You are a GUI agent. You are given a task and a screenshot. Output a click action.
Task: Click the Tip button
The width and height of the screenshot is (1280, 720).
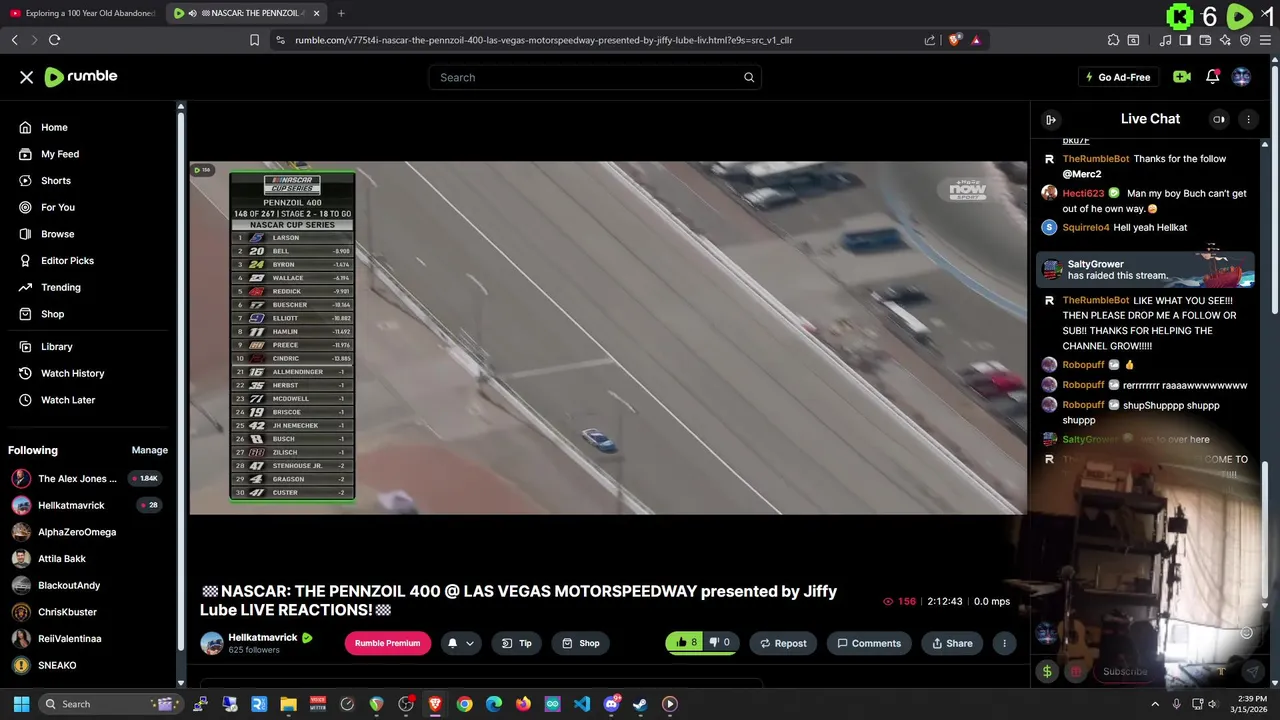(x=517, y=643)
